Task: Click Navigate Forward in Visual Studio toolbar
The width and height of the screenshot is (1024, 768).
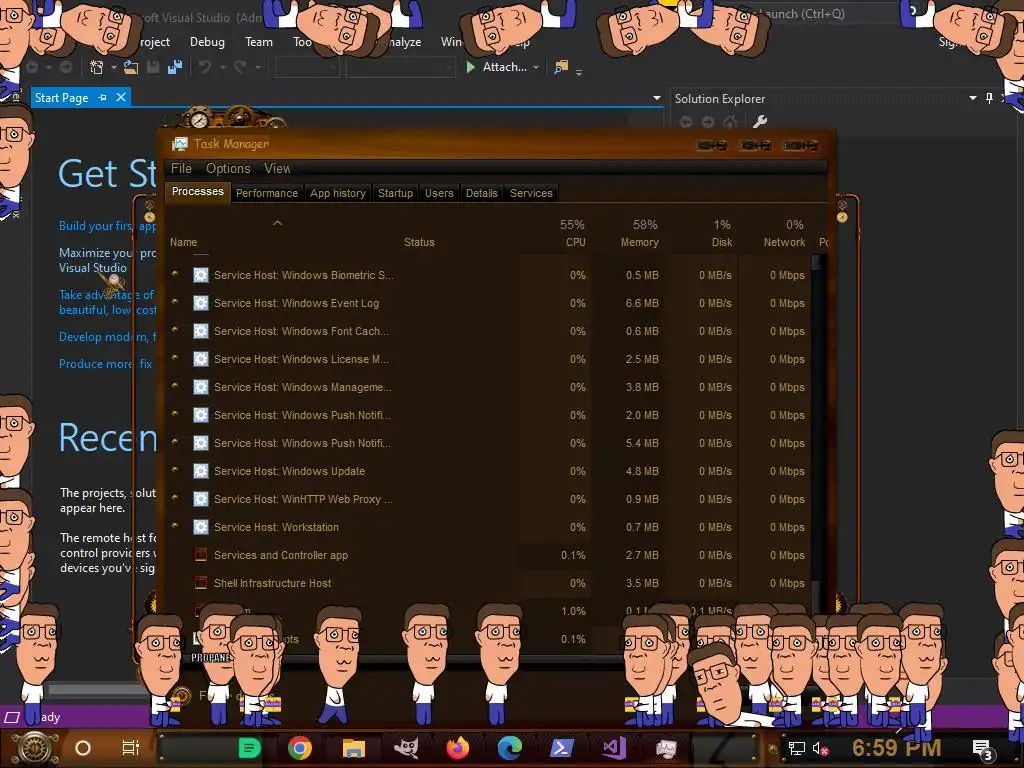Action: tap(65, 67)
